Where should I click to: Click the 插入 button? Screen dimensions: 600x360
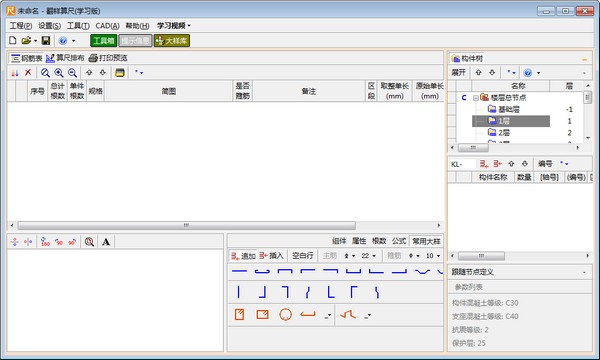coord(271,256)
